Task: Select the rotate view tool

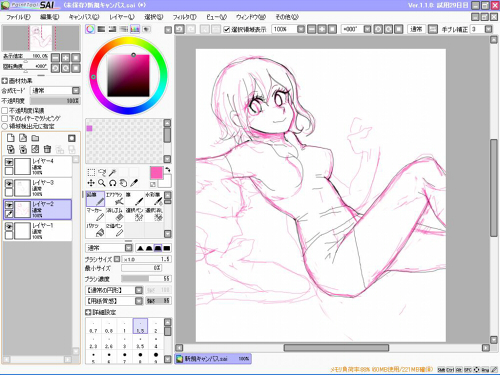Action: click(x=113, y=183)
